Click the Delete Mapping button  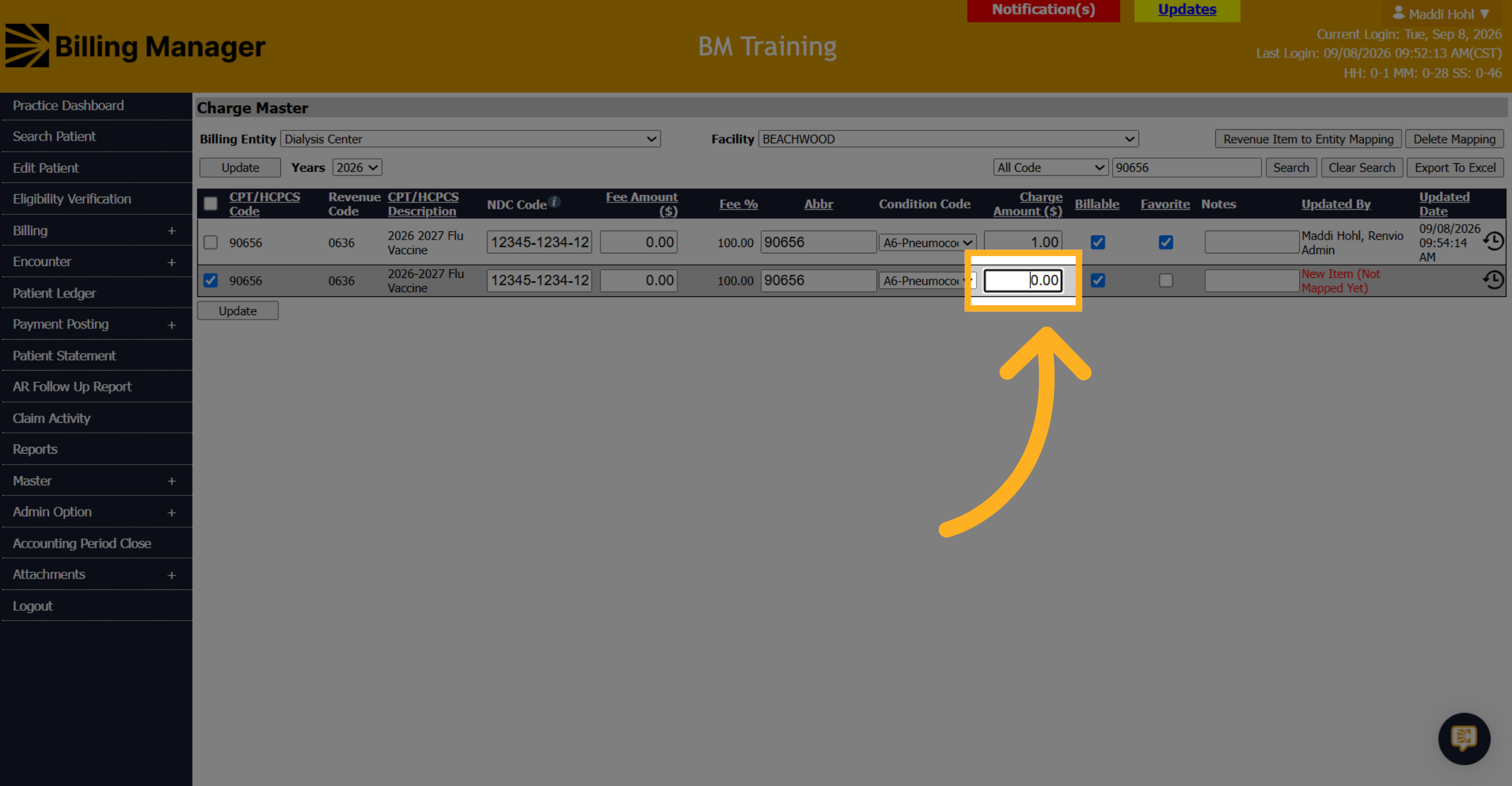tap(1454, 139)
